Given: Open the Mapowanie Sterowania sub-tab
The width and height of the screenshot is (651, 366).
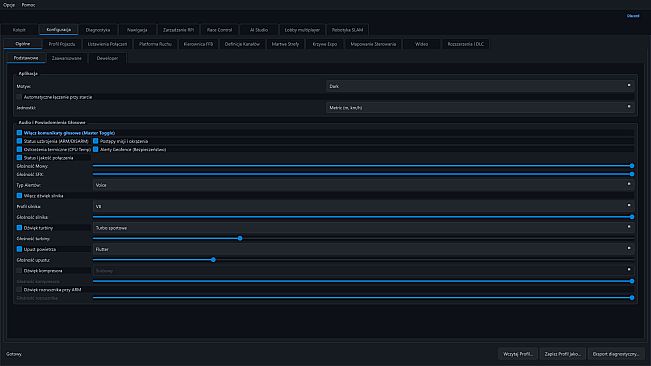Looking at the screenshot, I should (x=373, y=44).
